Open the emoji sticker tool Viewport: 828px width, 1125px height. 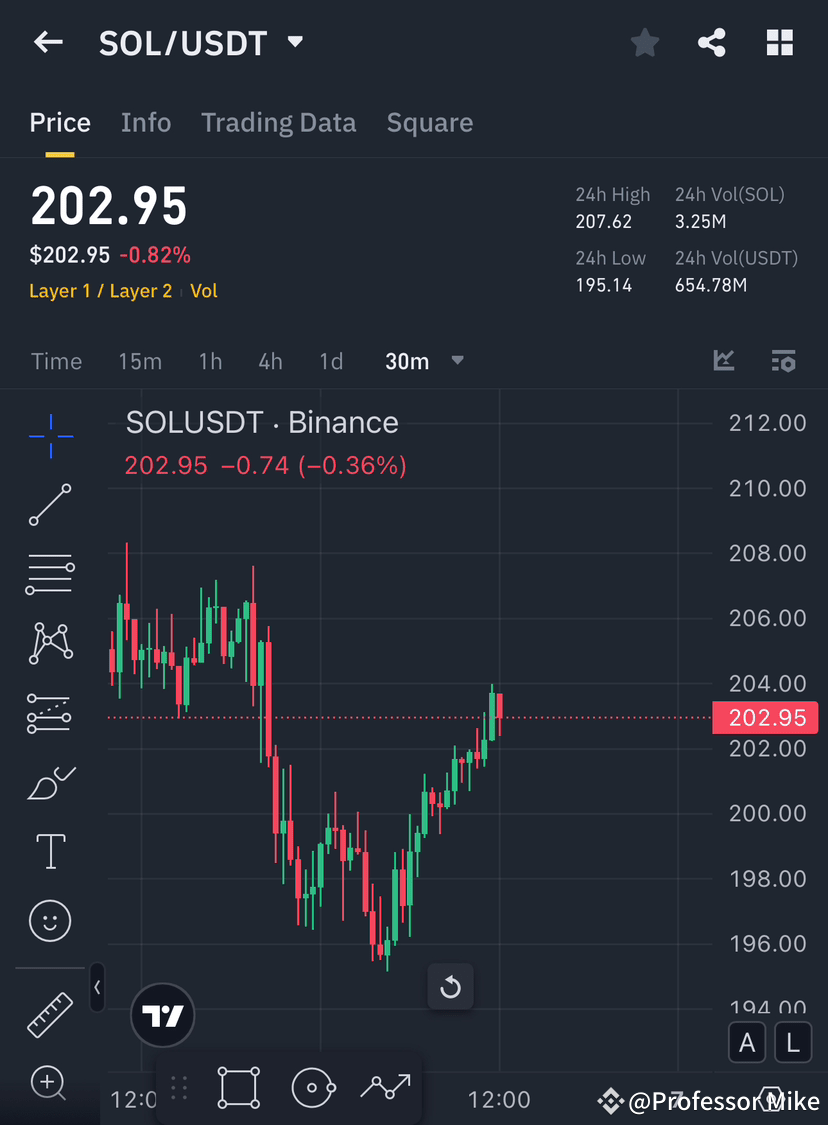pyautogui.click(x=50, y=920)
